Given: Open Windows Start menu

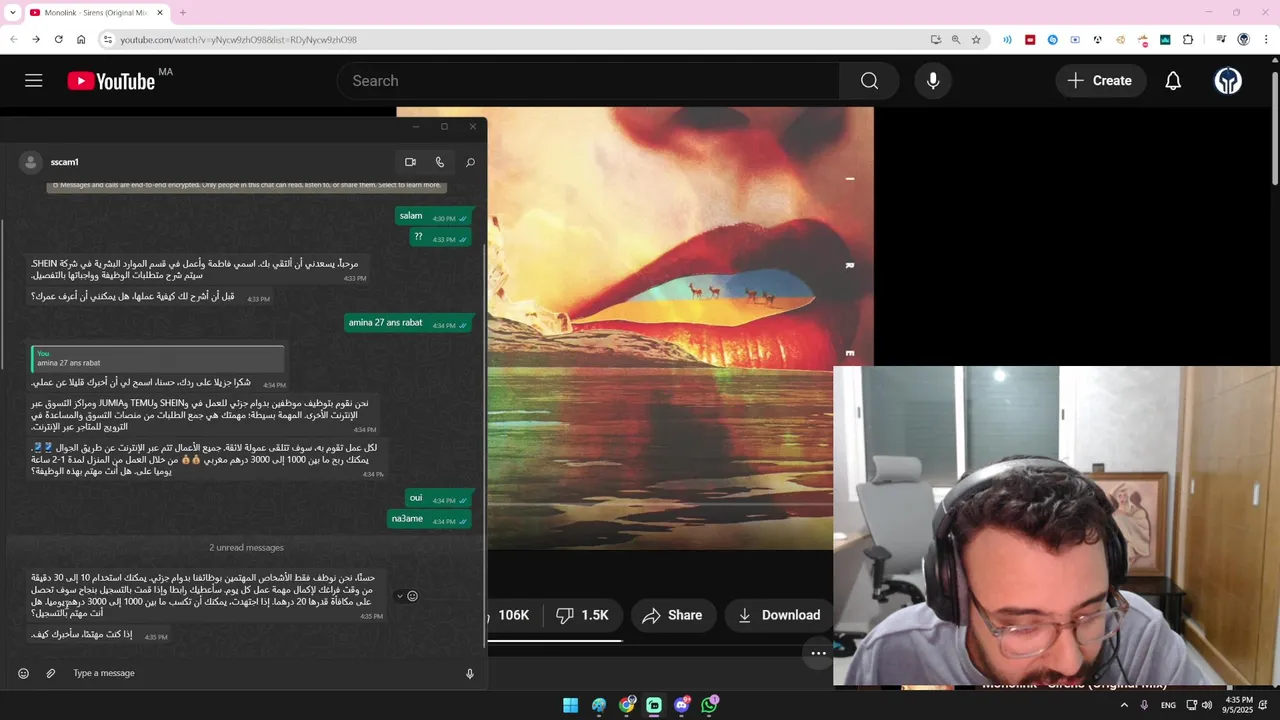Looking at the screenshot, I should pos(570,705).
